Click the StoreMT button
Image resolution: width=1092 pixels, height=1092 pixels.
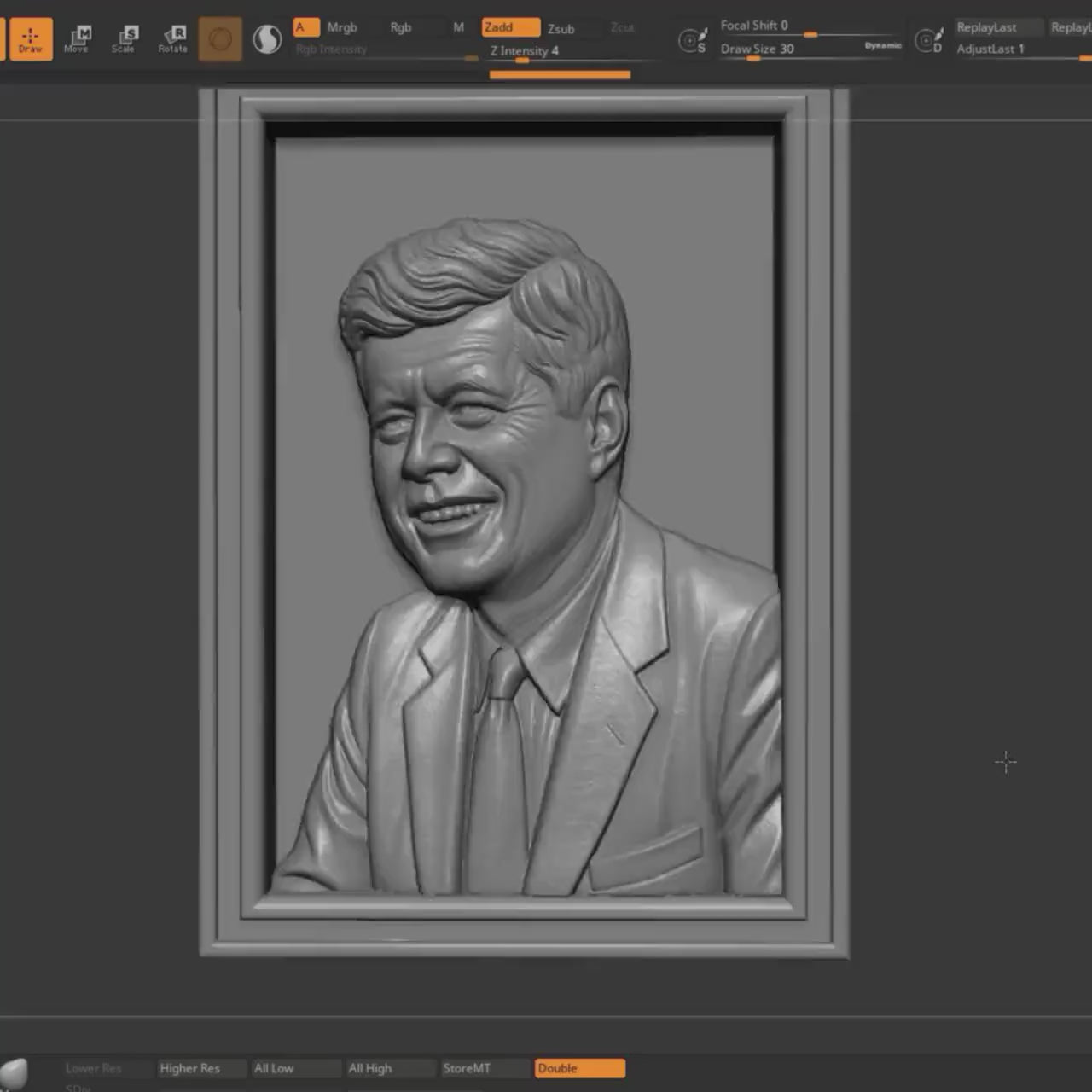click(x=485, y=1068)
